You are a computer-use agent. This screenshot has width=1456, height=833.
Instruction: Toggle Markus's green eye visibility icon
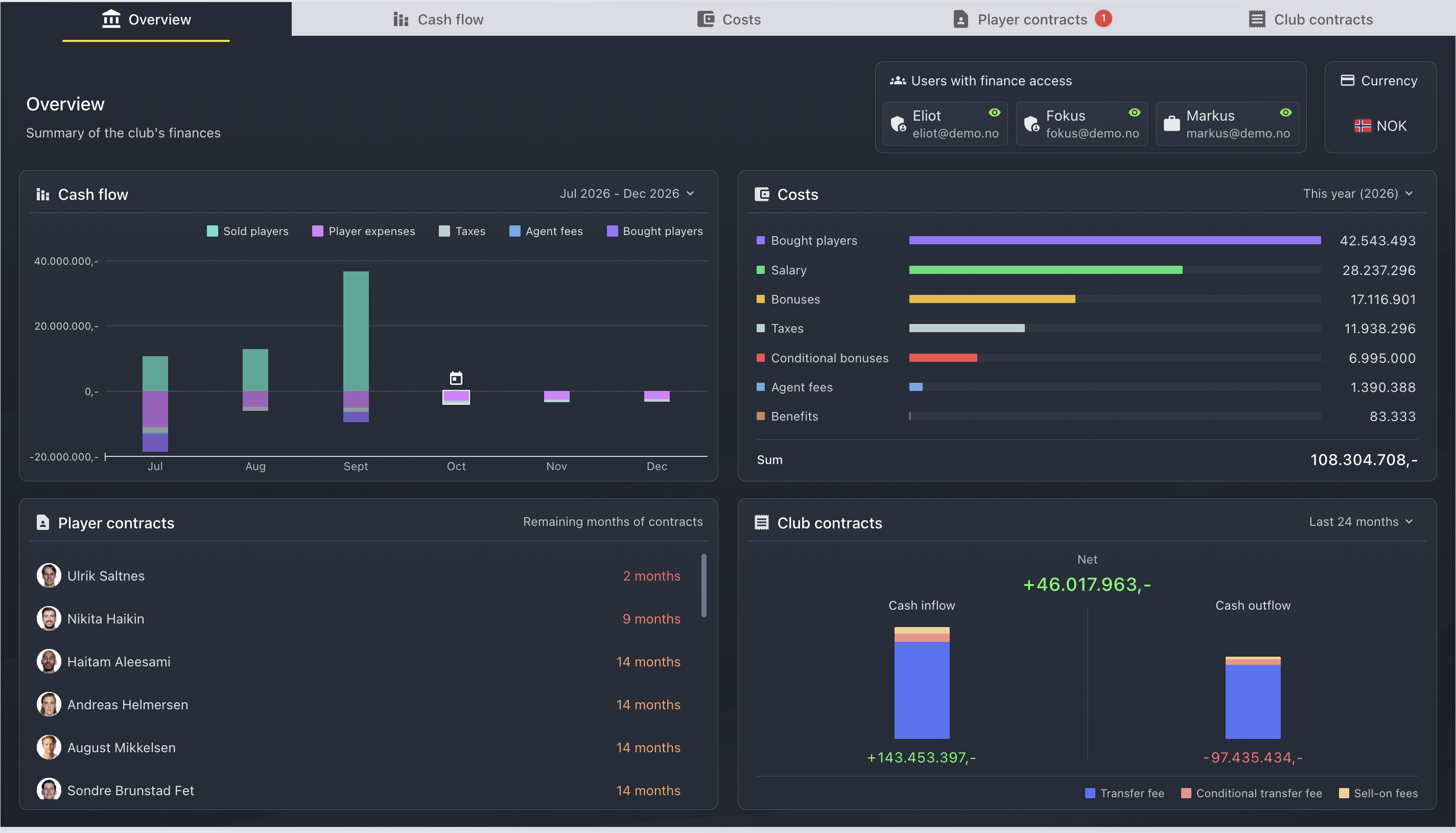pos(1285,113)
